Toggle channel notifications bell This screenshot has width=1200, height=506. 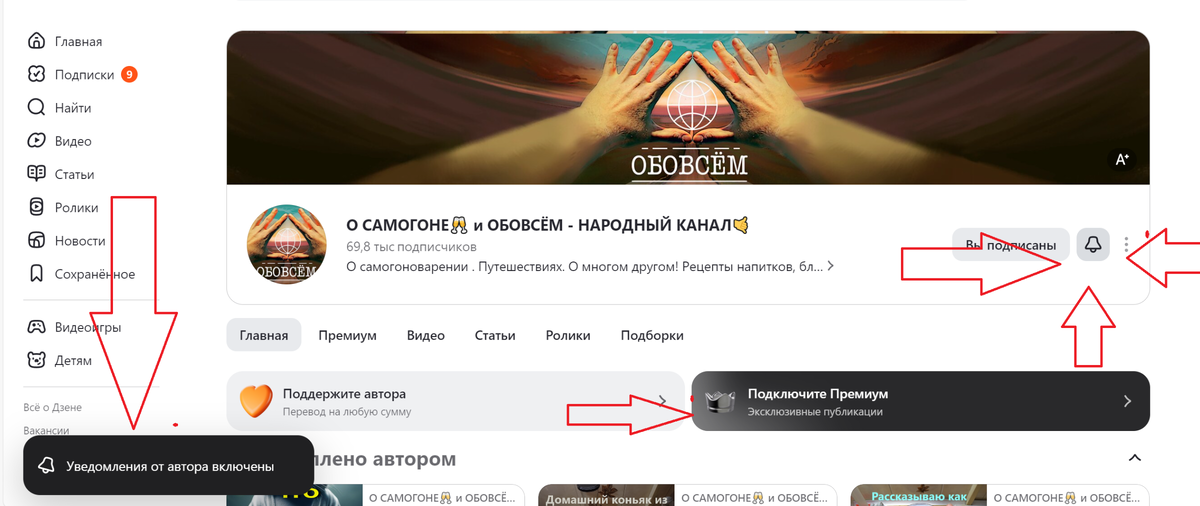coord(1093,245)
